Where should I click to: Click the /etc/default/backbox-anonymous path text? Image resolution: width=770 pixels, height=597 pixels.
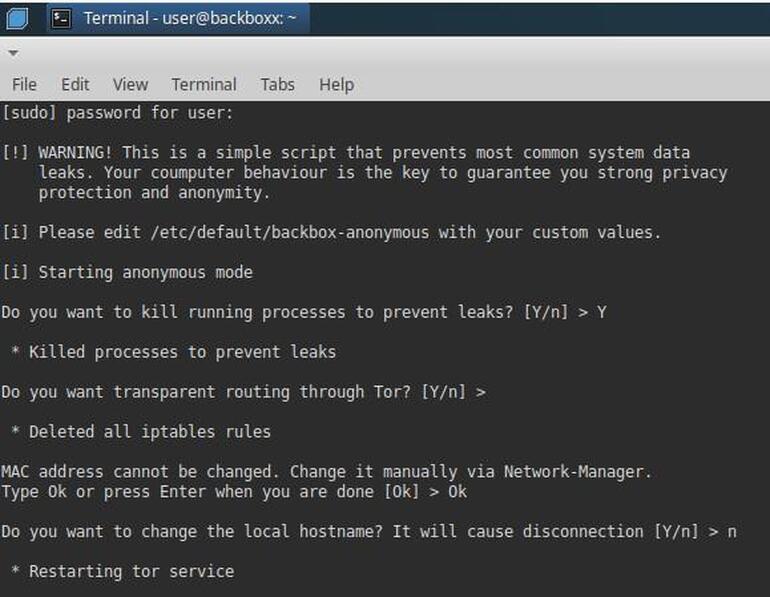pos(290,232)
